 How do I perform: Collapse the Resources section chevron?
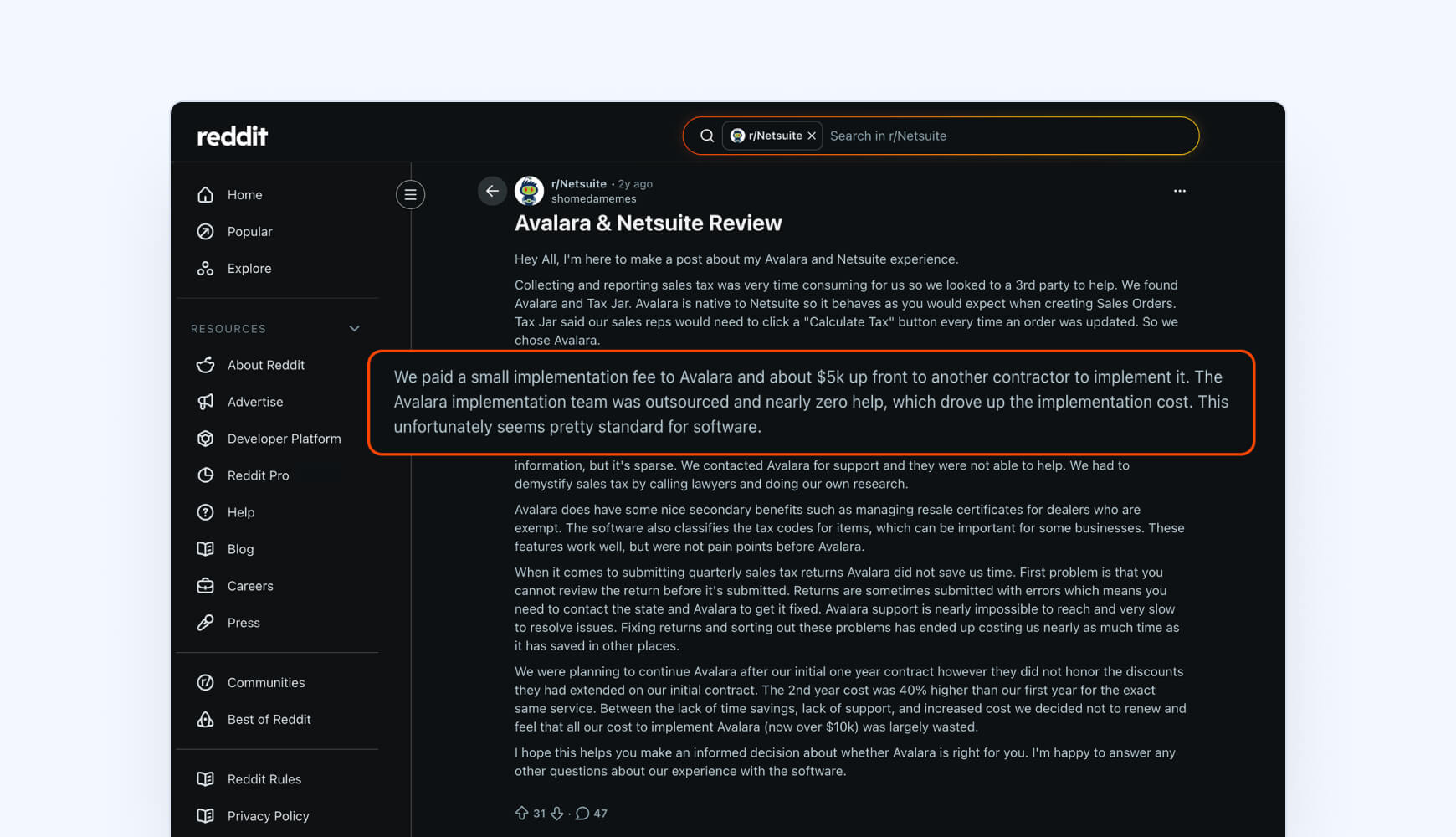(354, 329)
